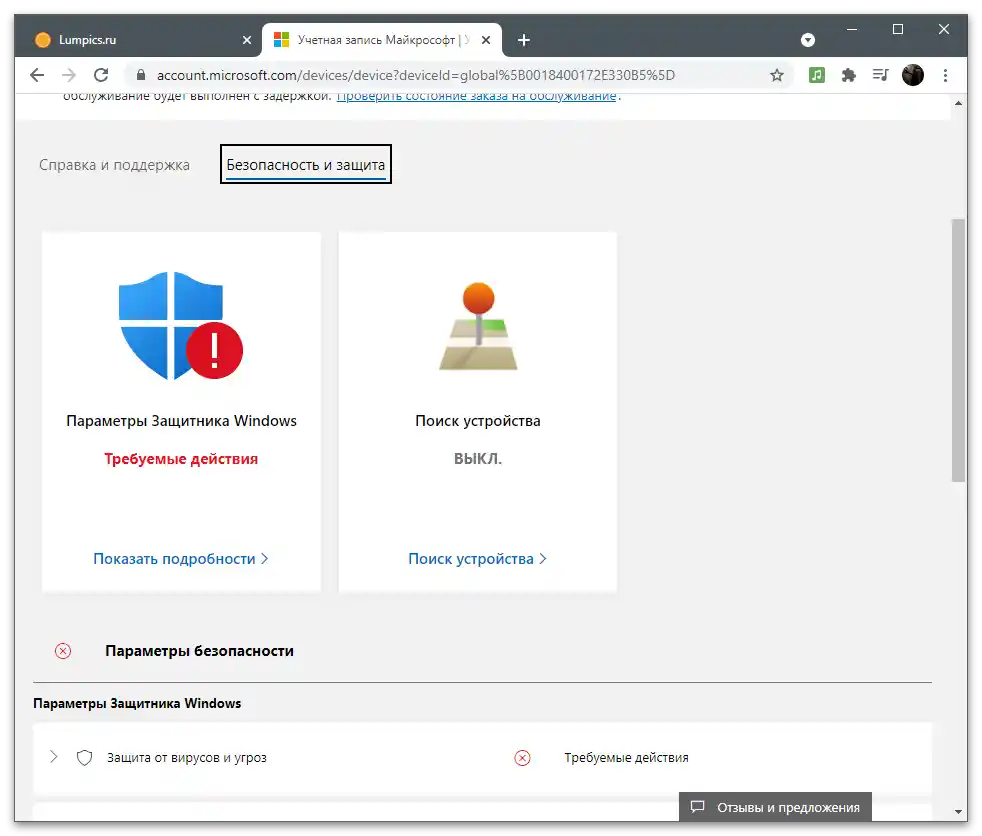982x836 pixels.
Task: Click the page vertical scrollbar thumb
Action: tap(958, 351)
